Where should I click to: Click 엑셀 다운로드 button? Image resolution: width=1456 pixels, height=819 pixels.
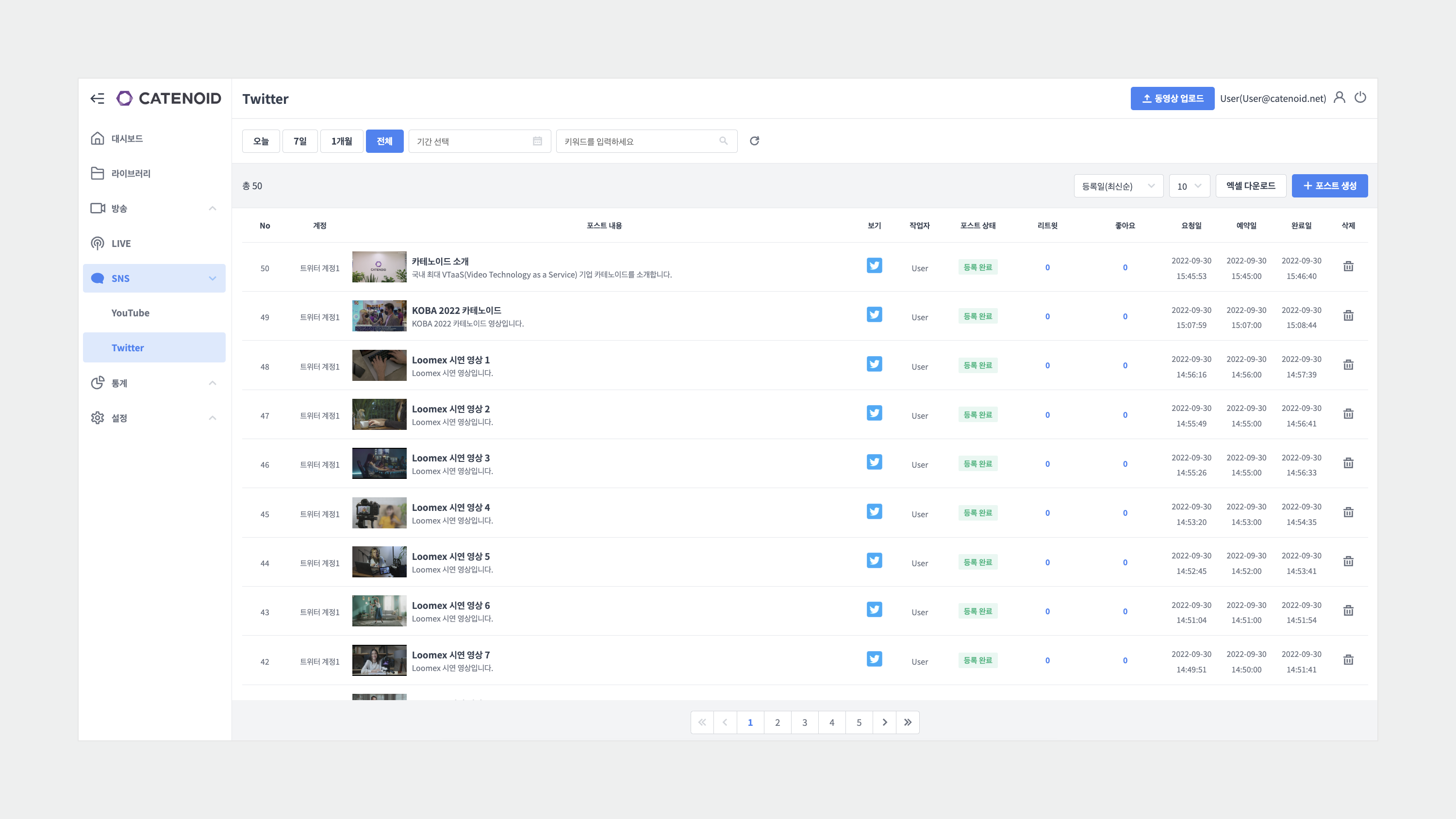coord(1250,186)
